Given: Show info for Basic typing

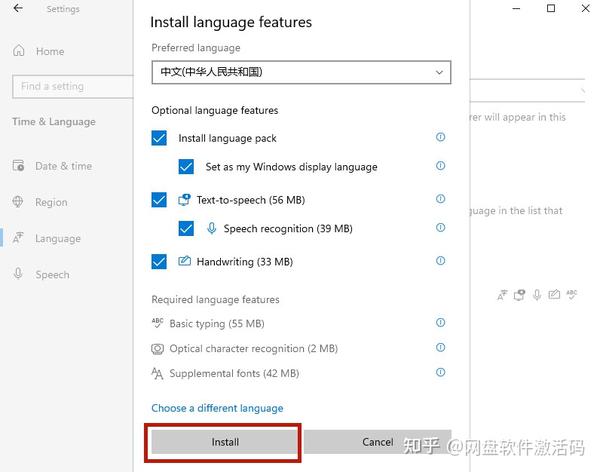Looking at the screenshot, I should [440, 322].
